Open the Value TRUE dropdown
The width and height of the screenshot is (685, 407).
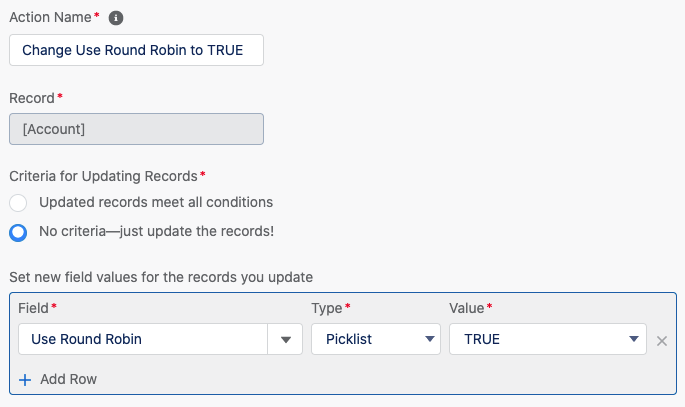tap(548, 339)
